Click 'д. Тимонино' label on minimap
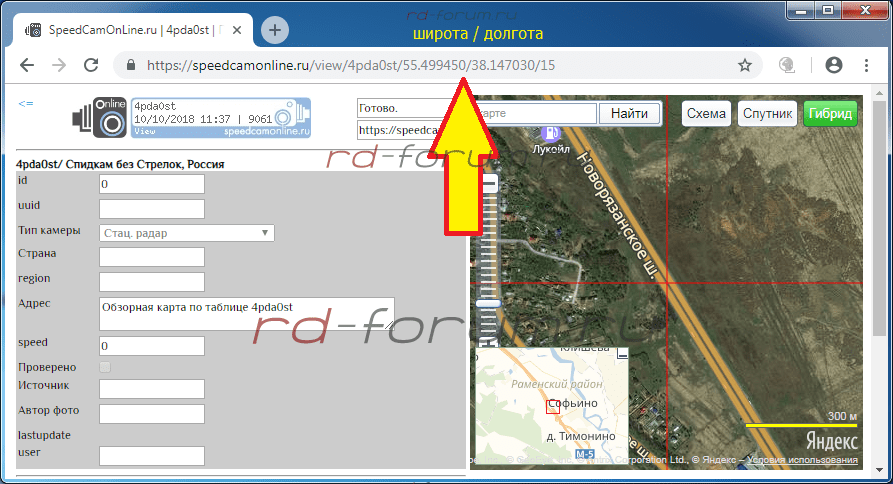 [x=581, y=436]
